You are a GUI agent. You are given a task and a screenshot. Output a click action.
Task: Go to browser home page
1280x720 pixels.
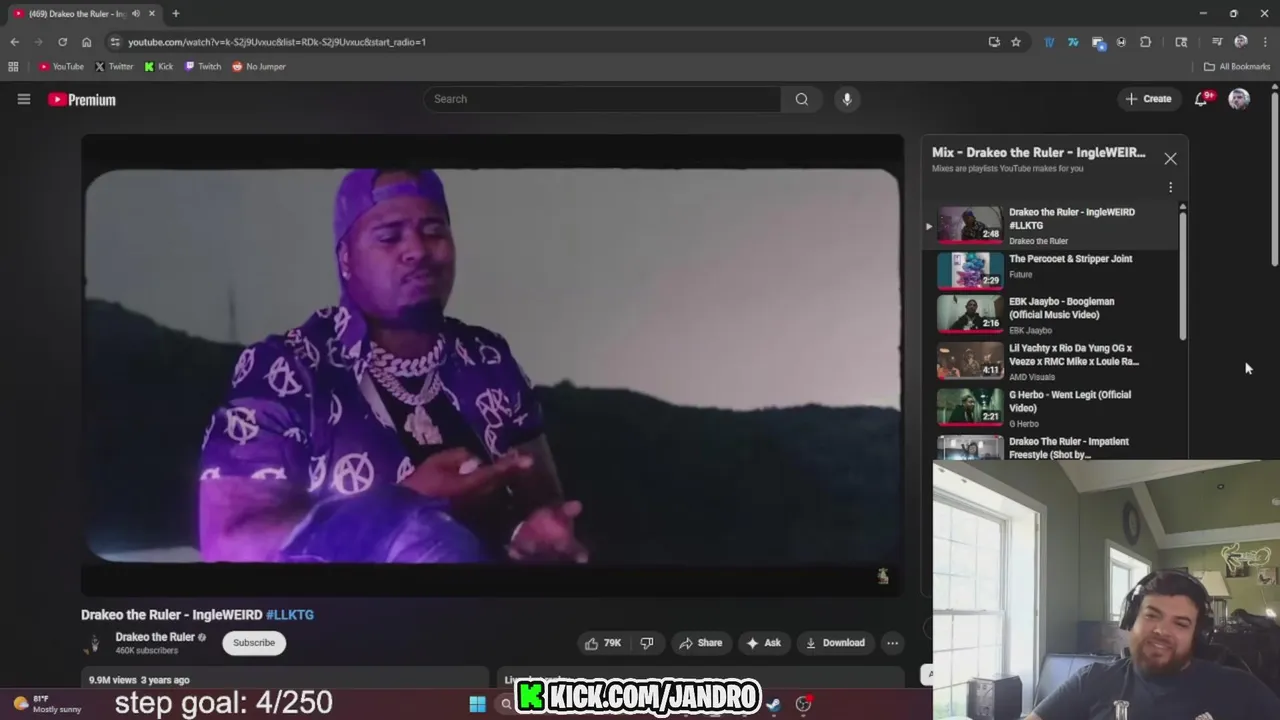pos(87,42)
